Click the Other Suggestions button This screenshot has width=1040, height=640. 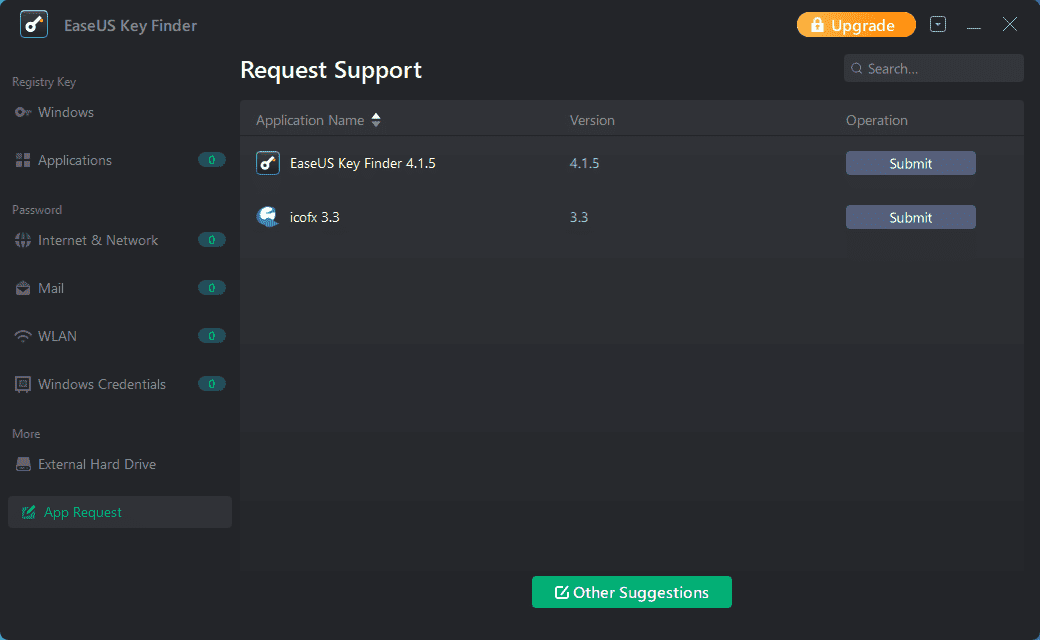(x=631, y=592)
